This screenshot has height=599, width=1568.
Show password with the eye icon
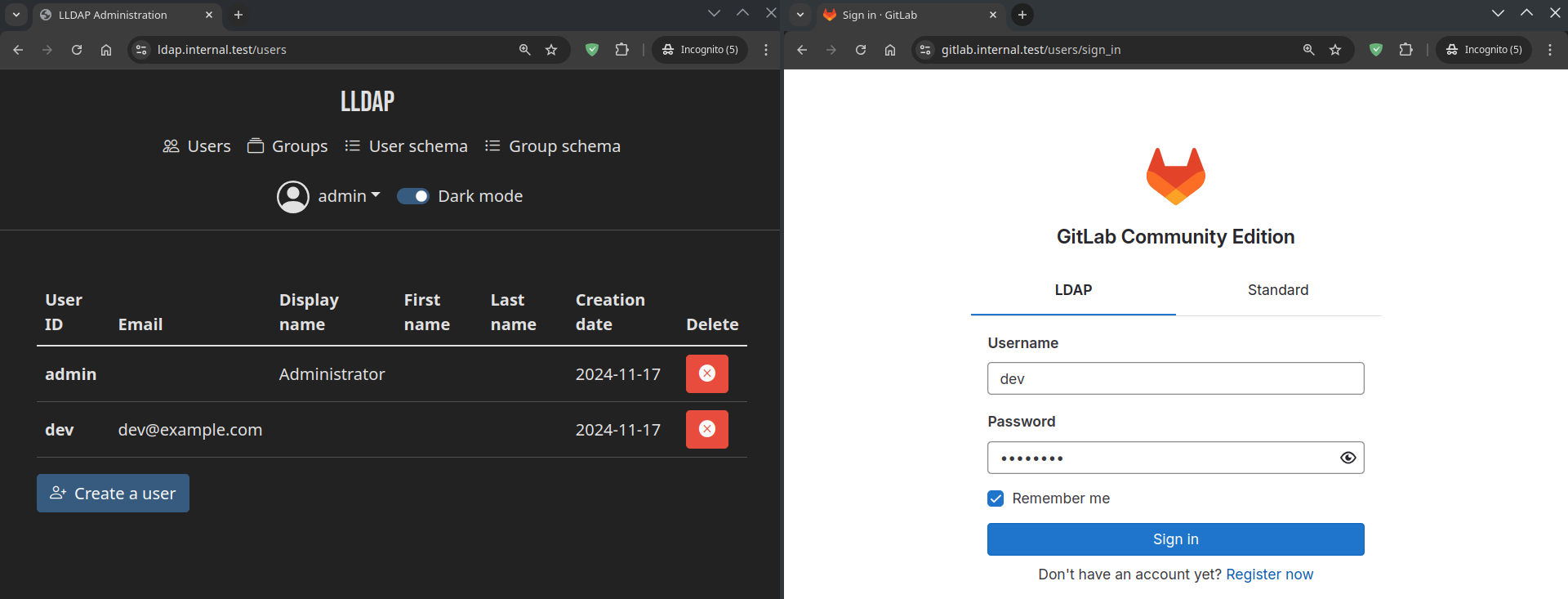[1348, 458]
